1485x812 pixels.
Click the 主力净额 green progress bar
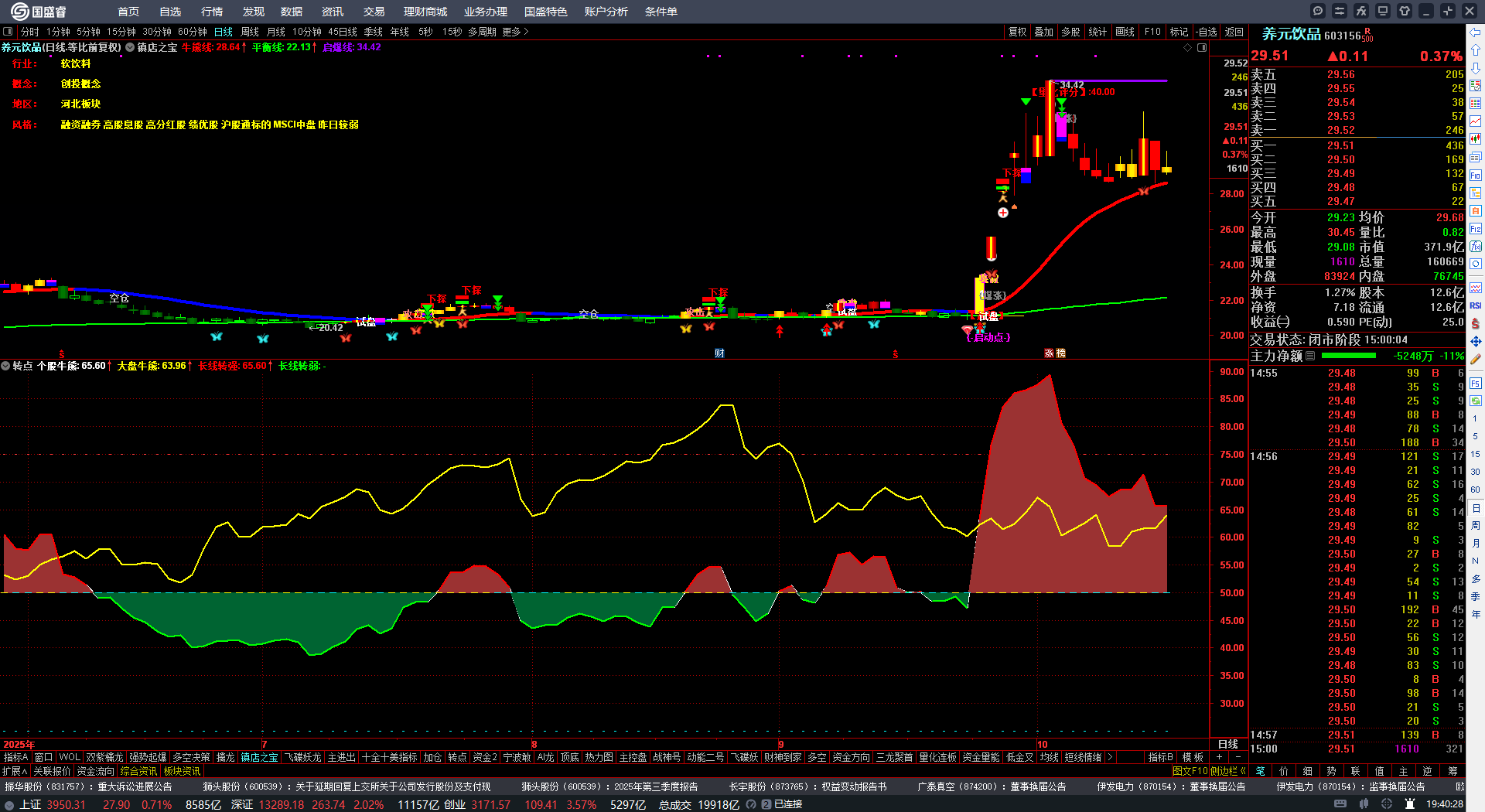pos(1349,356)
